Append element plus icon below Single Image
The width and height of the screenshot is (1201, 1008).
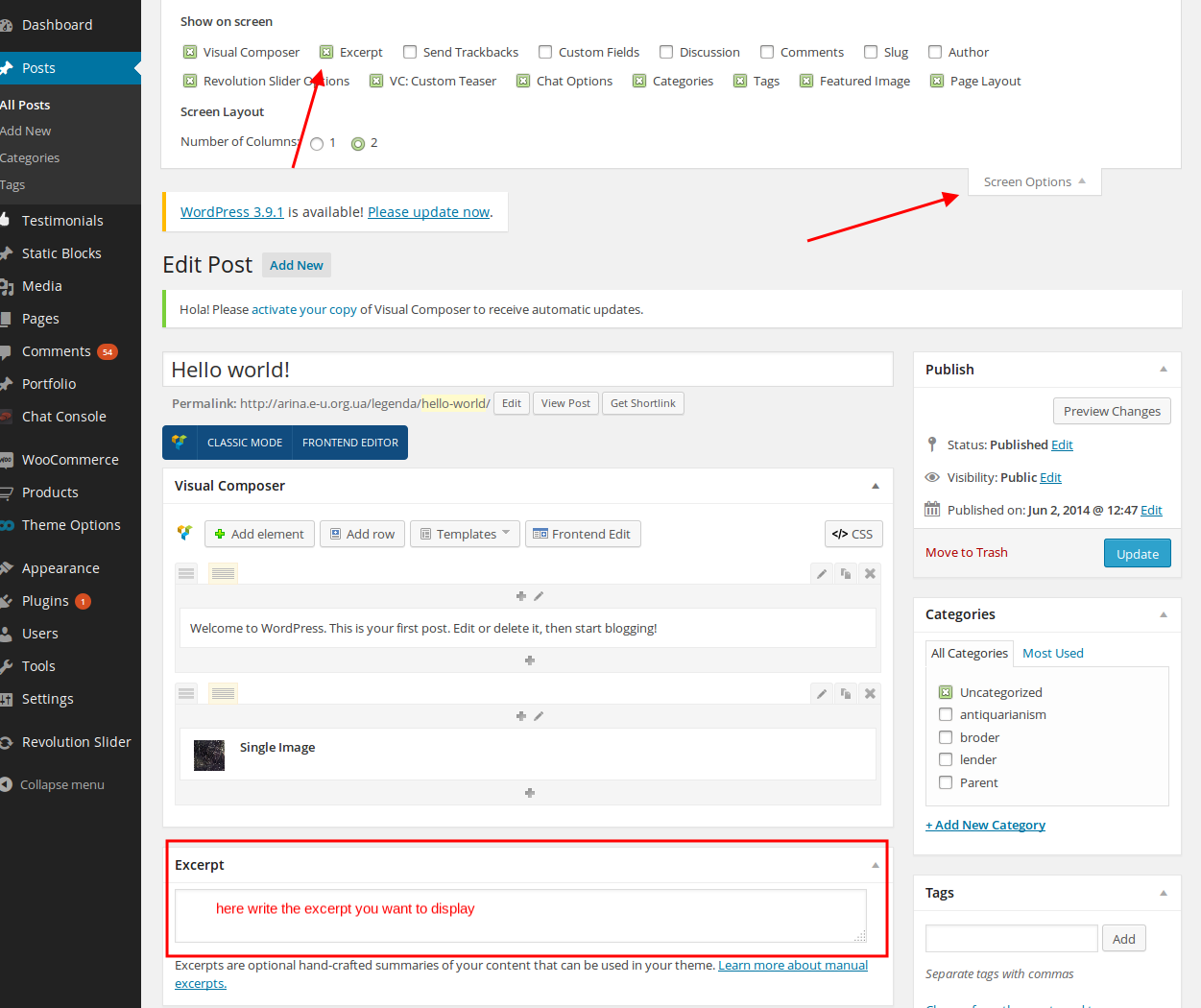click(529, 793)
